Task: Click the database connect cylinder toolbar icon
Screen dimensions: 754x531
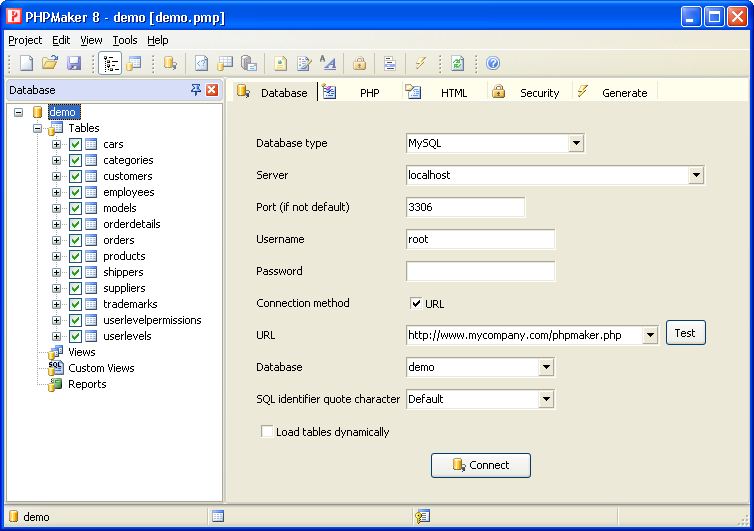Action: click(170, 63)
